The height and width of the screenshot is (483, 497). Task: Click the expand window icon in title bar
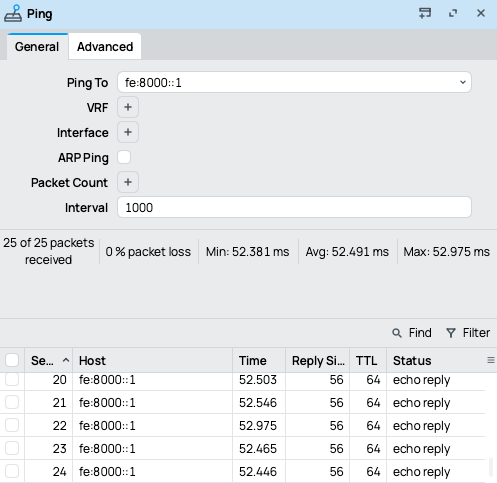pyautogui.click(x=453, y=13)
